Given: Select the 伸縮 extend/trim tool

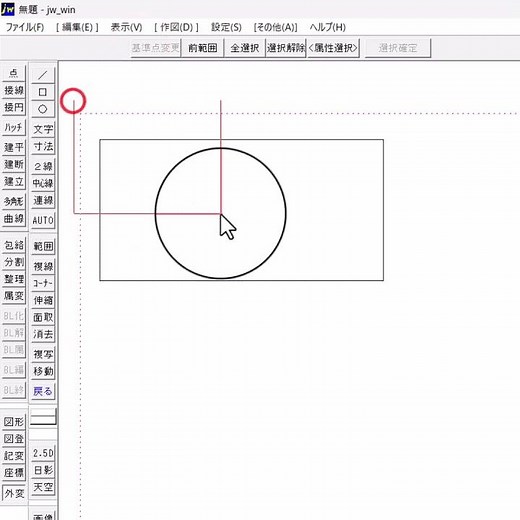Looking at the screenshot, I should click(43, 300).
